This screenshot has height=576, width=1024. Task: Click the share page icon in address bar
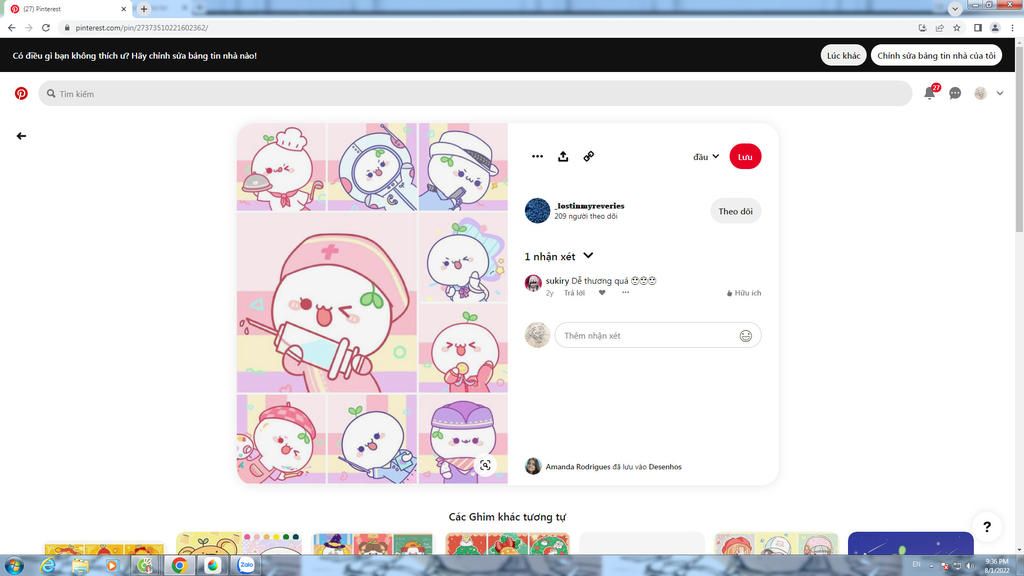(x=940, y=27)
